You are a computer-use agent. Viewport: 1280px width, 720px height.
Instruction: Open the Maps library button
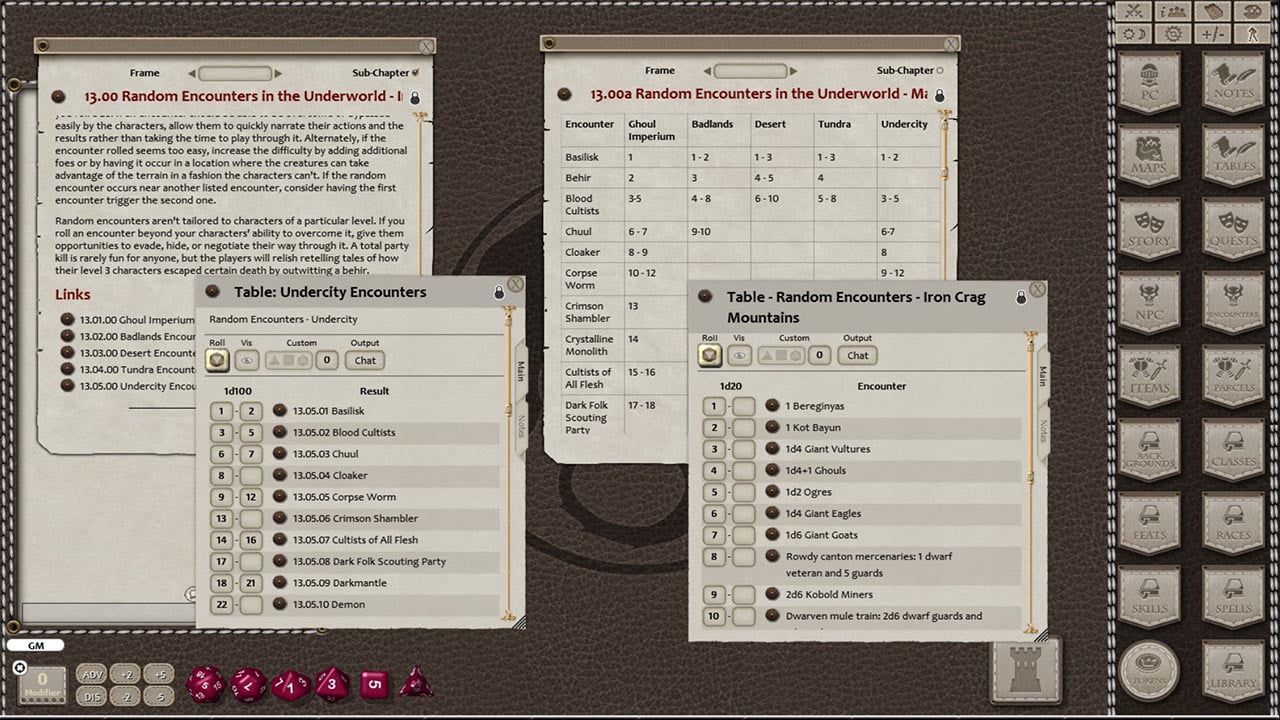click(x=1149, y=157)
